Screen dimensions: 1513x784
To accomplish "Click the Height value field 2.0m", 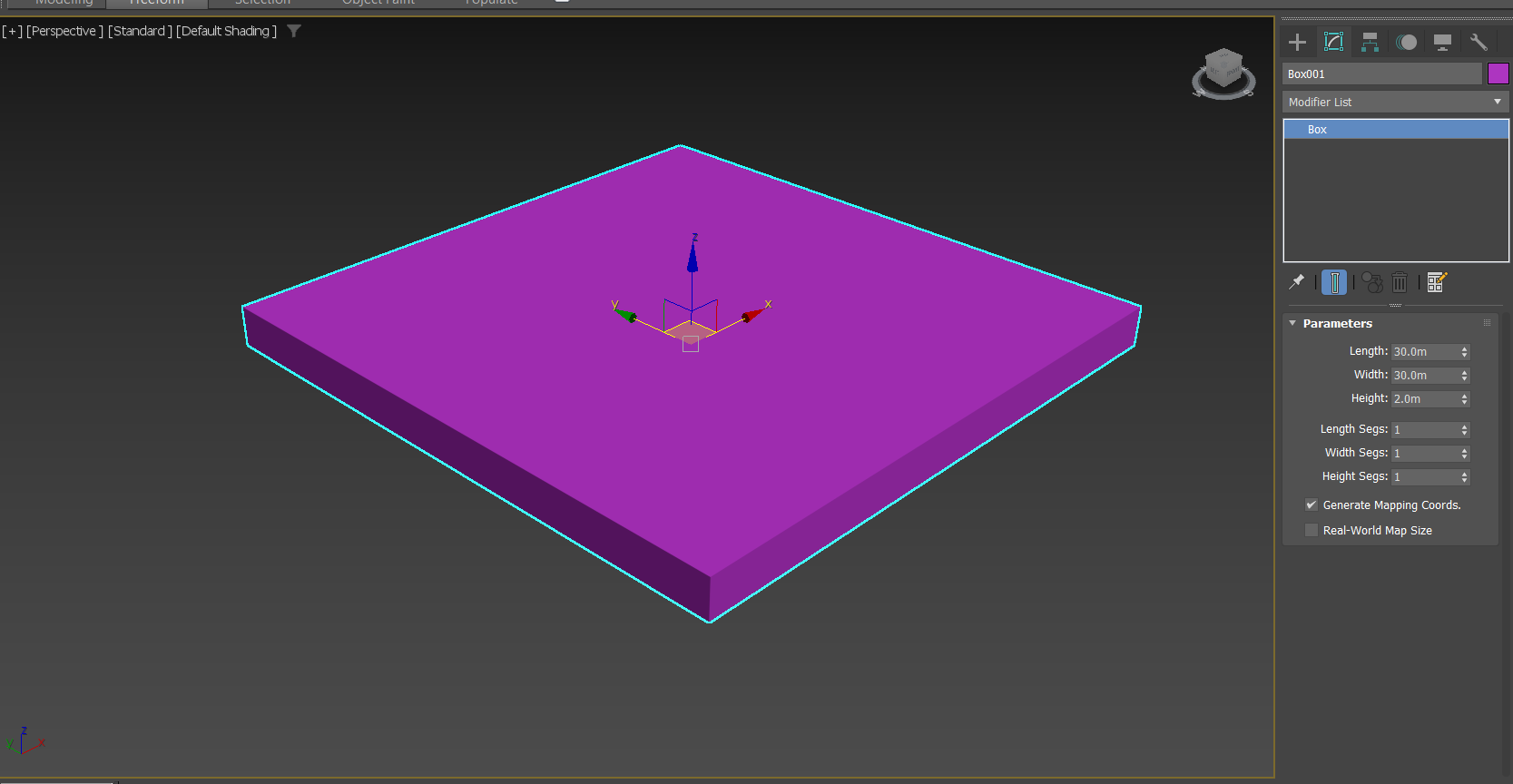I will 1425,398.
